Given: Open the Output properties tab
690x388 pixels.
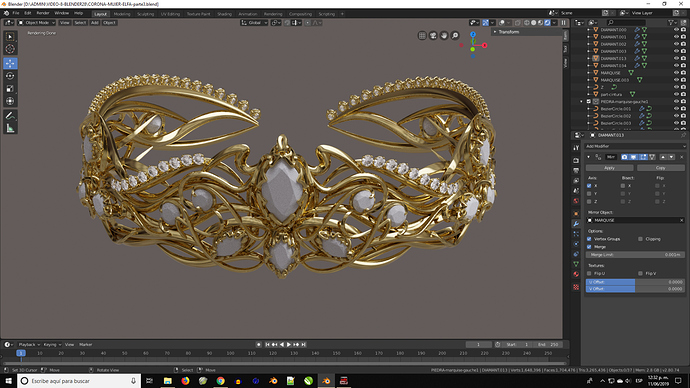Looking at the screenshot, I should (x=576, y=170).
